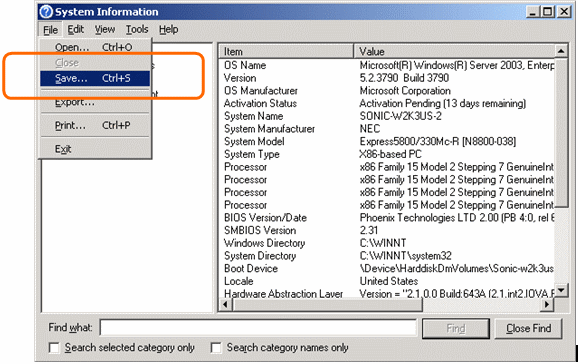
Task: Click the value X86-based PC
Action: pos(390,154)
